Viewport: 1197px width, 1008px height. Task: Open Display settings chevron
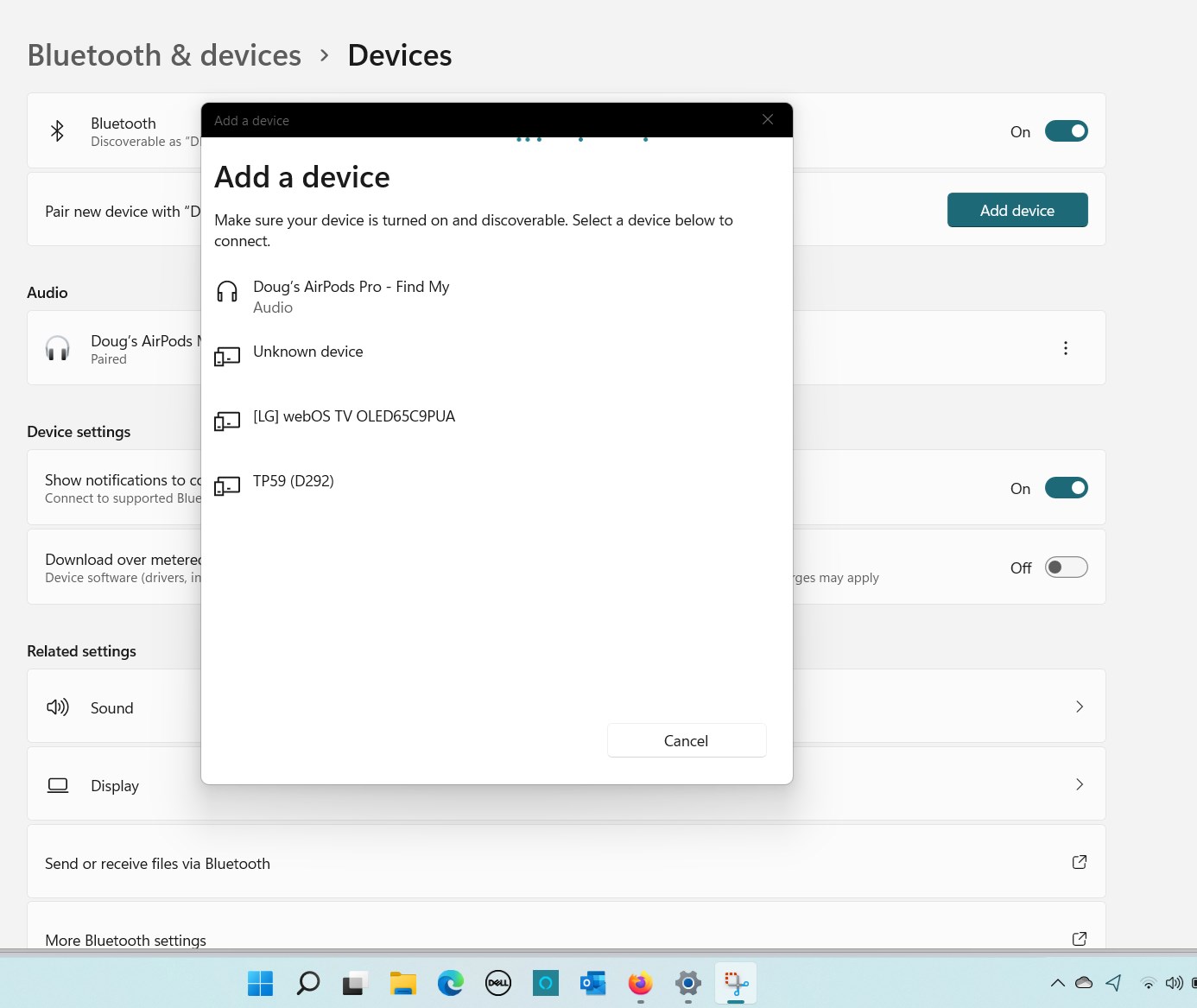pyautogui.click(x=1080, y=784)
